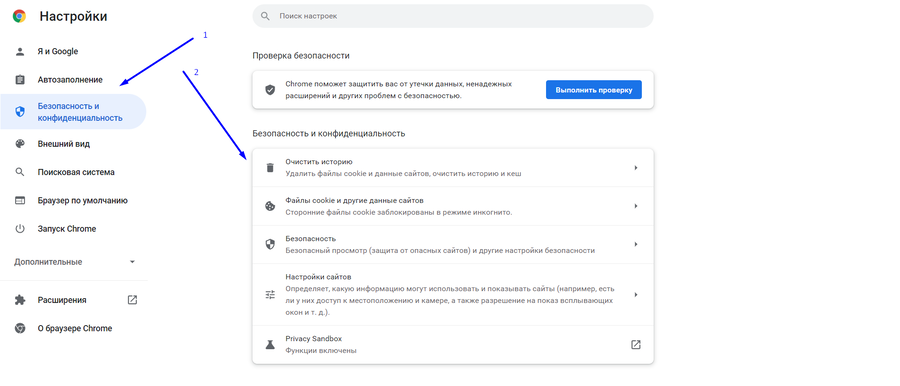
Task: Open Privacy Sandbox external link icon
Action: [635, 345]
